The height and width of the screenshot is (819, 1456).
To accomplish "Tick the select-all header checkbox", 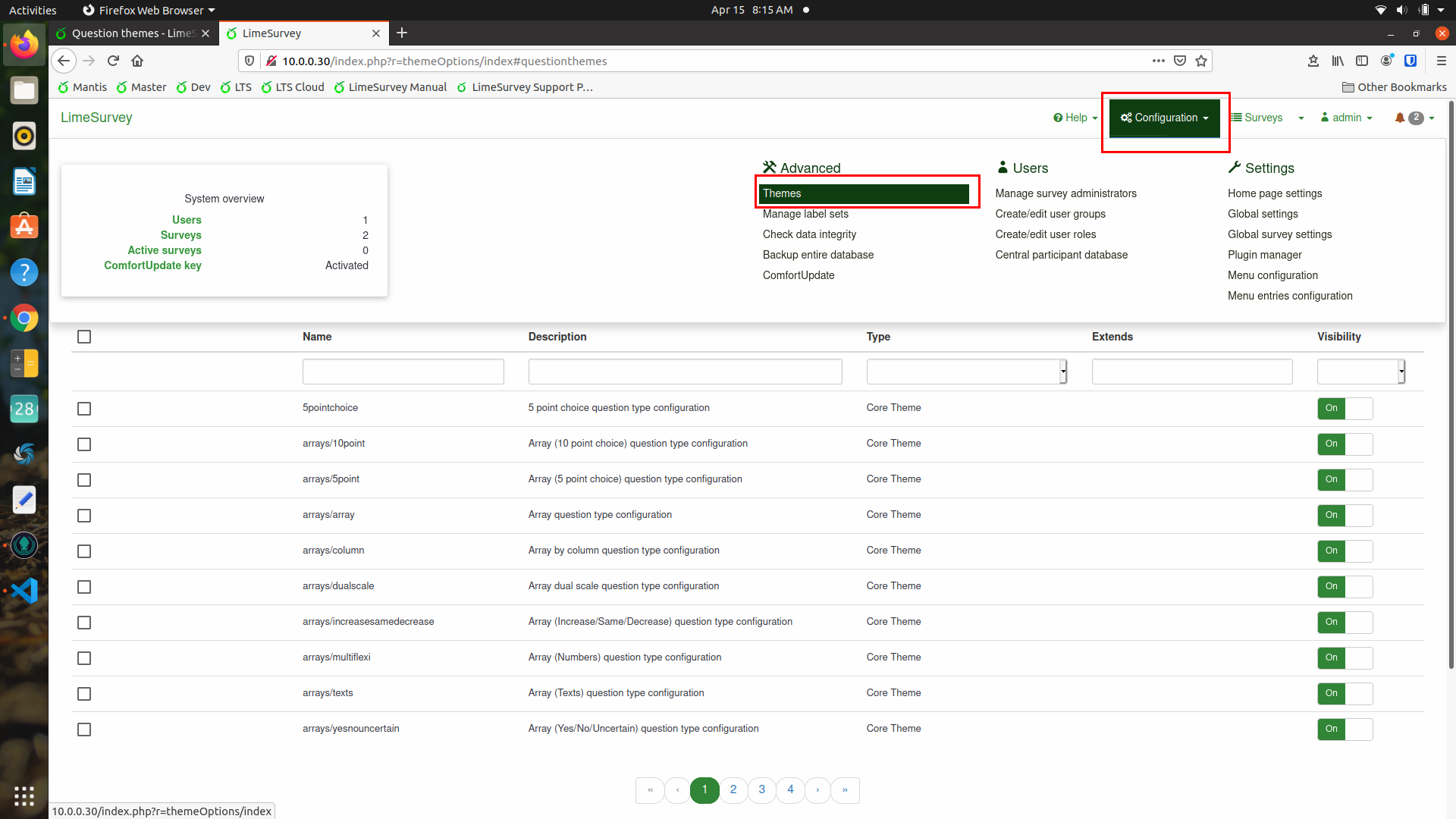I will tap(84, 337).
